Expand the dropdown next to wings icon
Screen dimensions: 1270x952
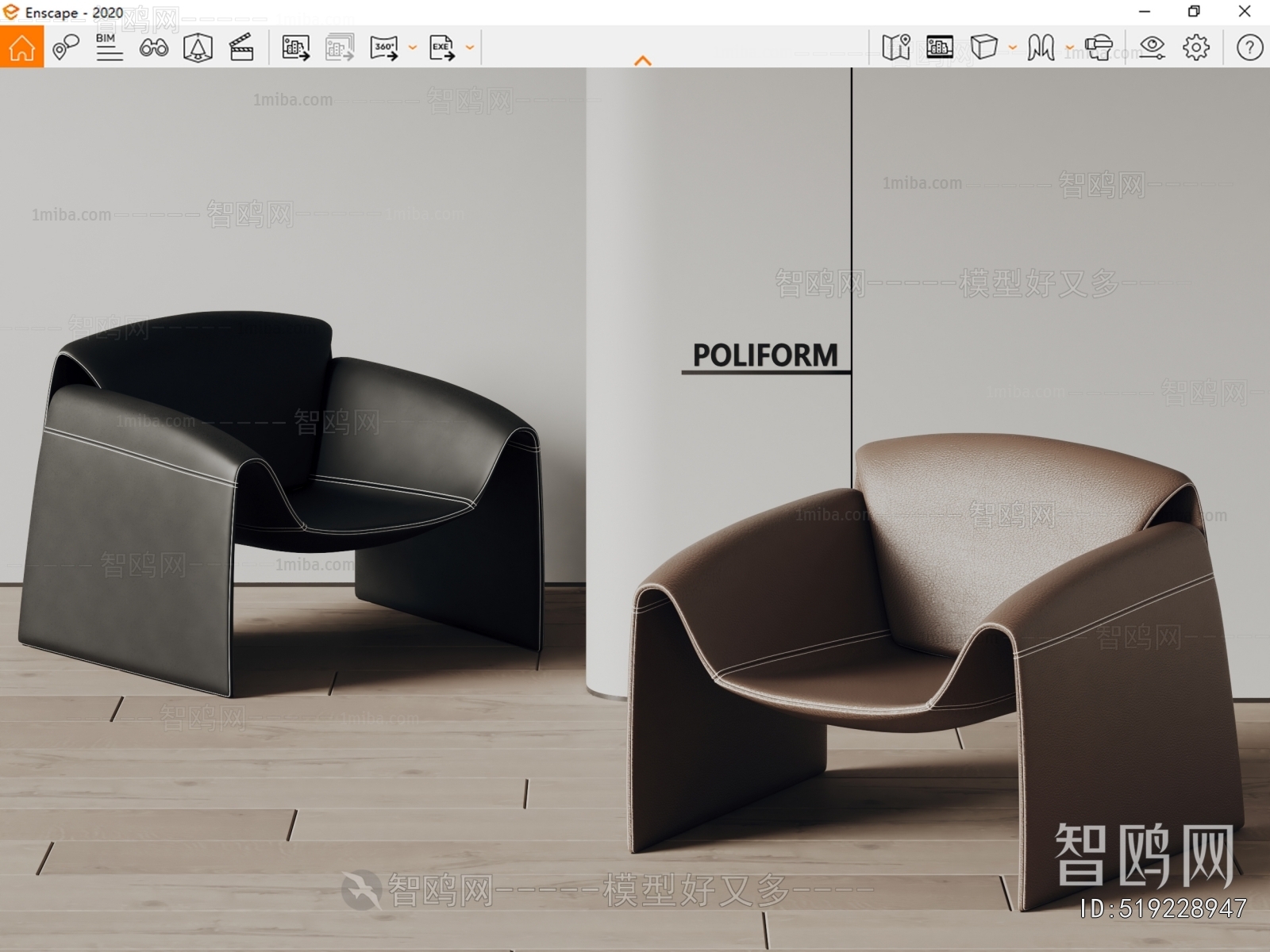pyautogui.click(x=1069, y=48)
